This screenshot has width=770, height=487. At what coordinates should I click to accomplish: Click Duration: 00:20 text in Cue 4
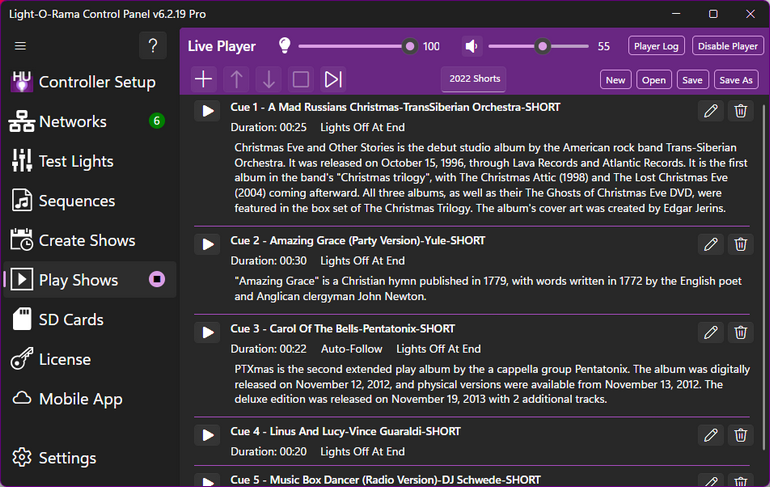[x=269, y=452]
